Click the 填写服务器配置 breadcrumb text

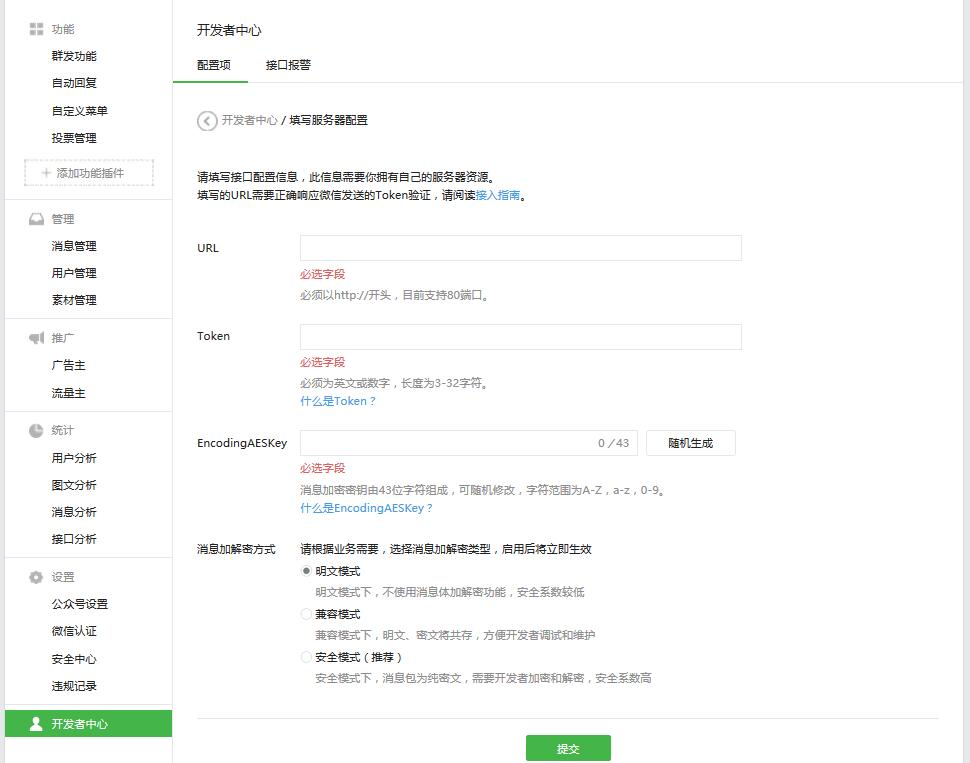328,120
